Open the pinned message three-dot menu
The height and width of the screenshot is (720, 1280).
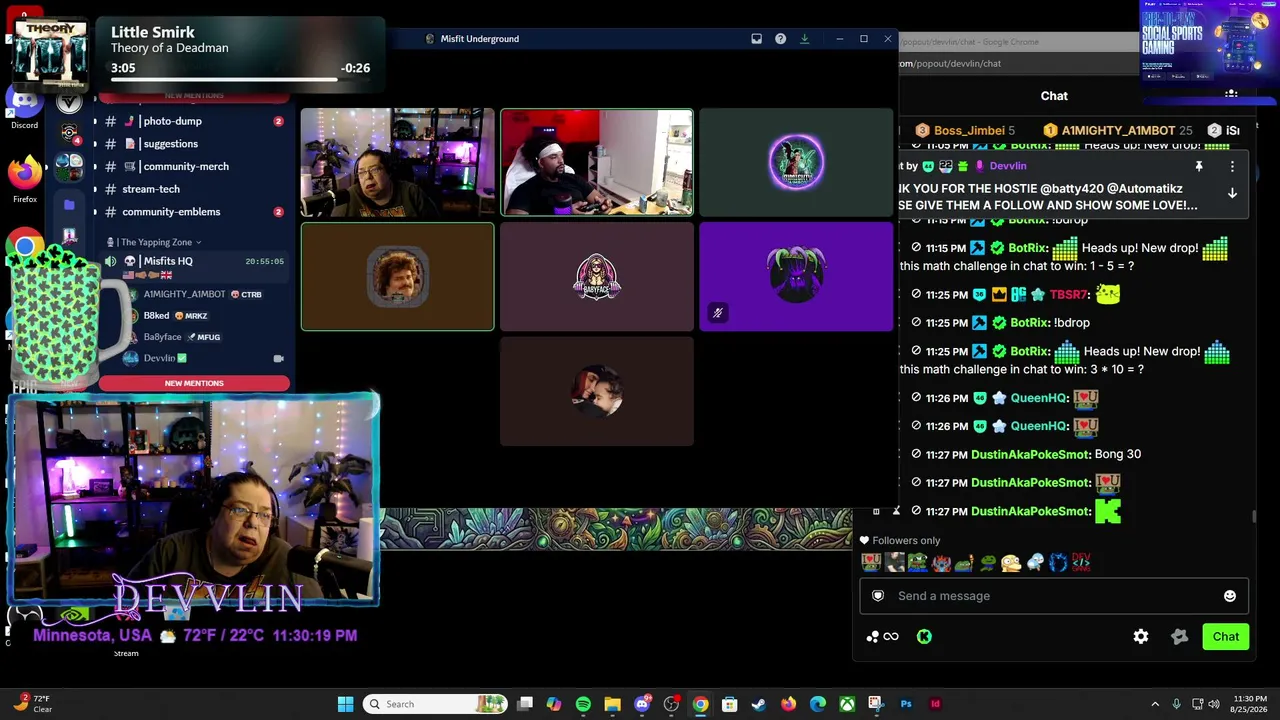click(x=1232, y=166)
